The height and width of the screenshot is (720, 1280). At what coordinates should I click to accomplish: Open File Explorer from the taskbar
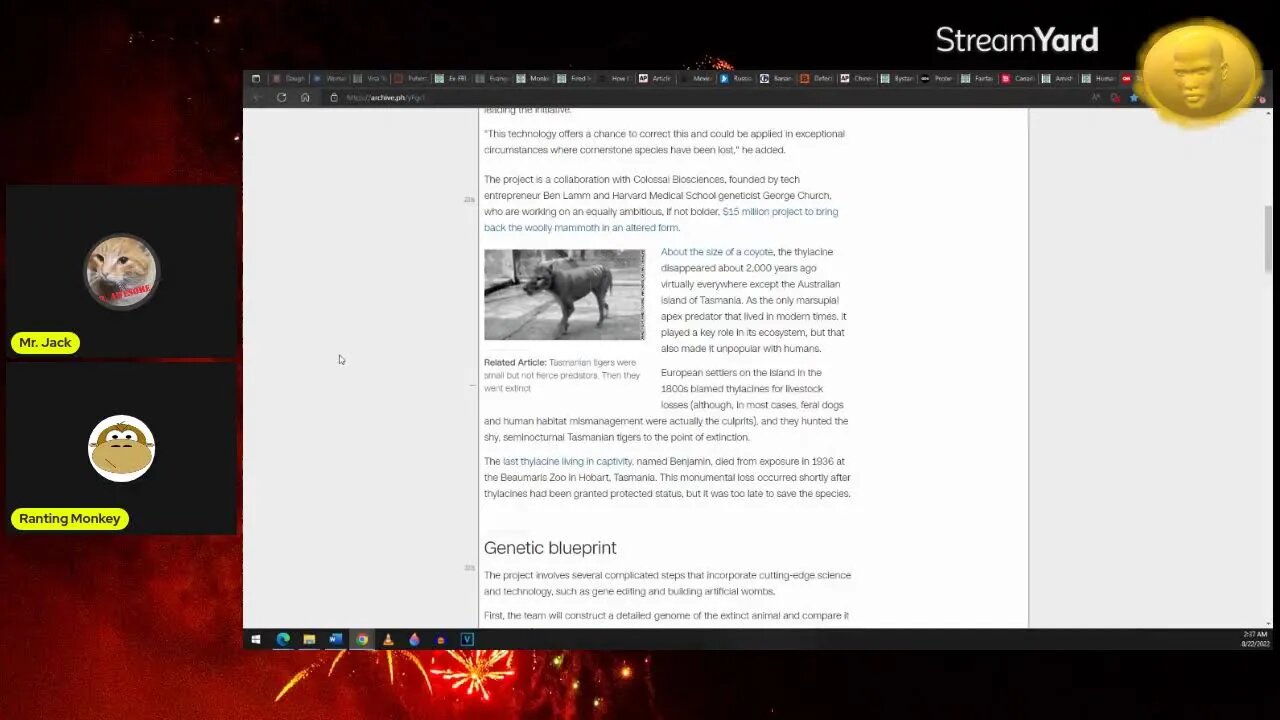(309, 639)
